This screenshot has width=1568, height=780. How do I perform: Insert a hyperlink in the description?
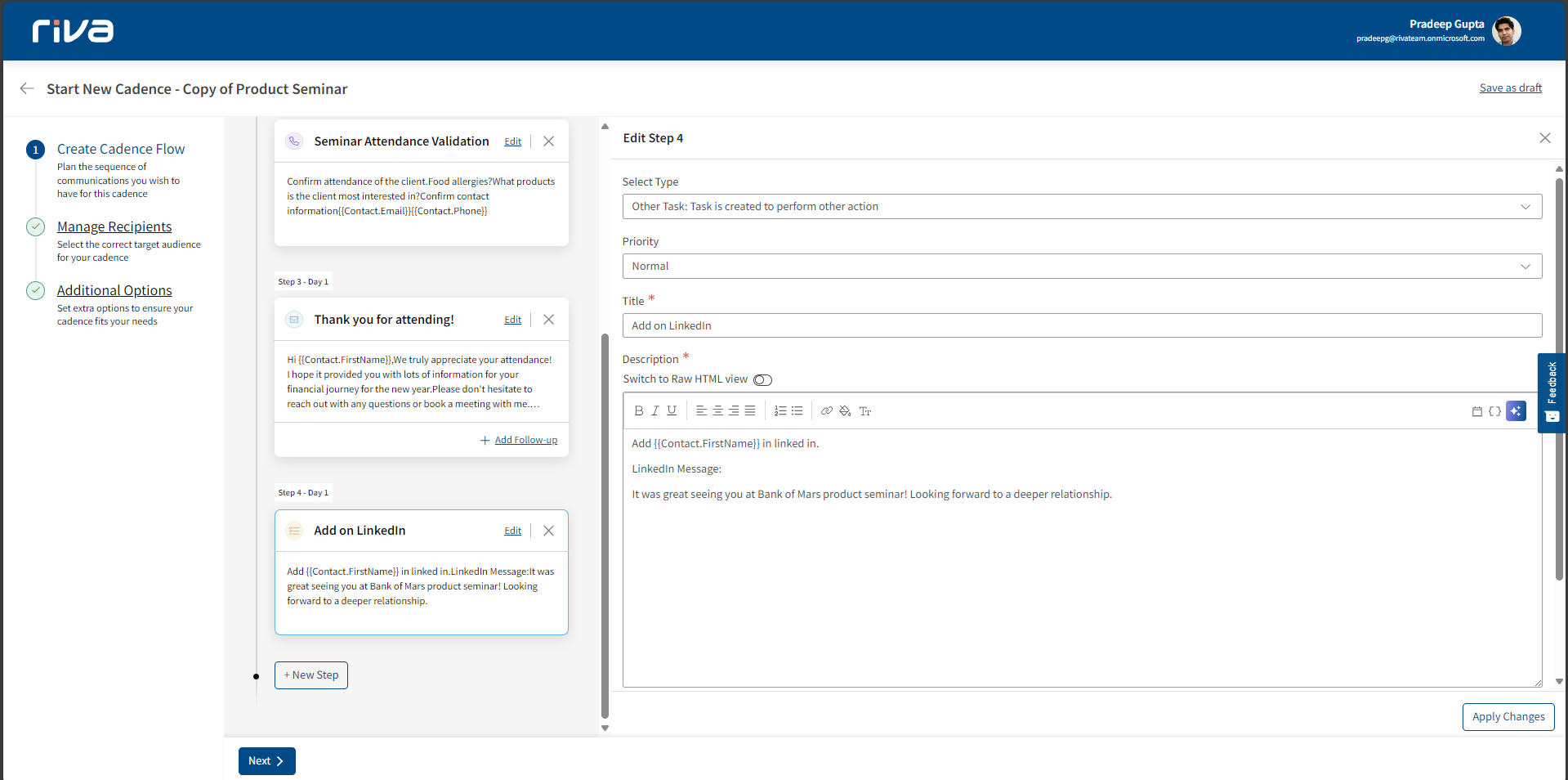pos(827,411)
